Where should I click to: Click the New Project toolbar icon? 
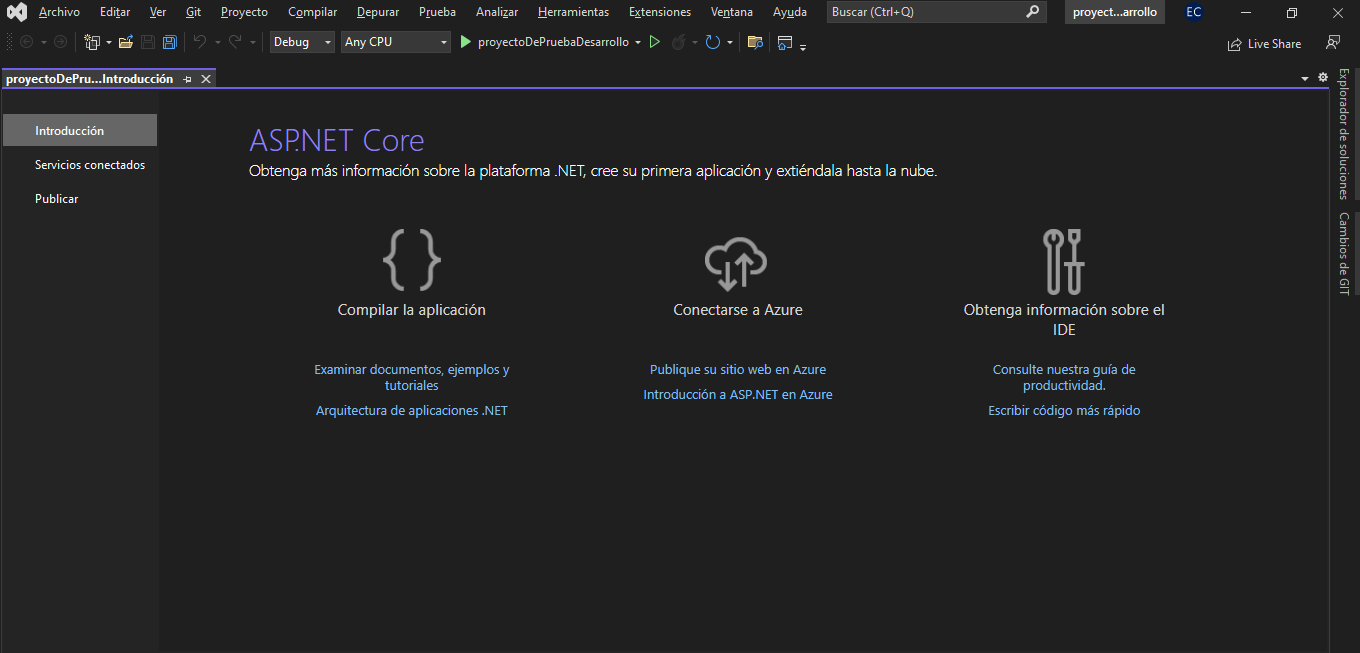pyautogui.click(x=92, y=42)
